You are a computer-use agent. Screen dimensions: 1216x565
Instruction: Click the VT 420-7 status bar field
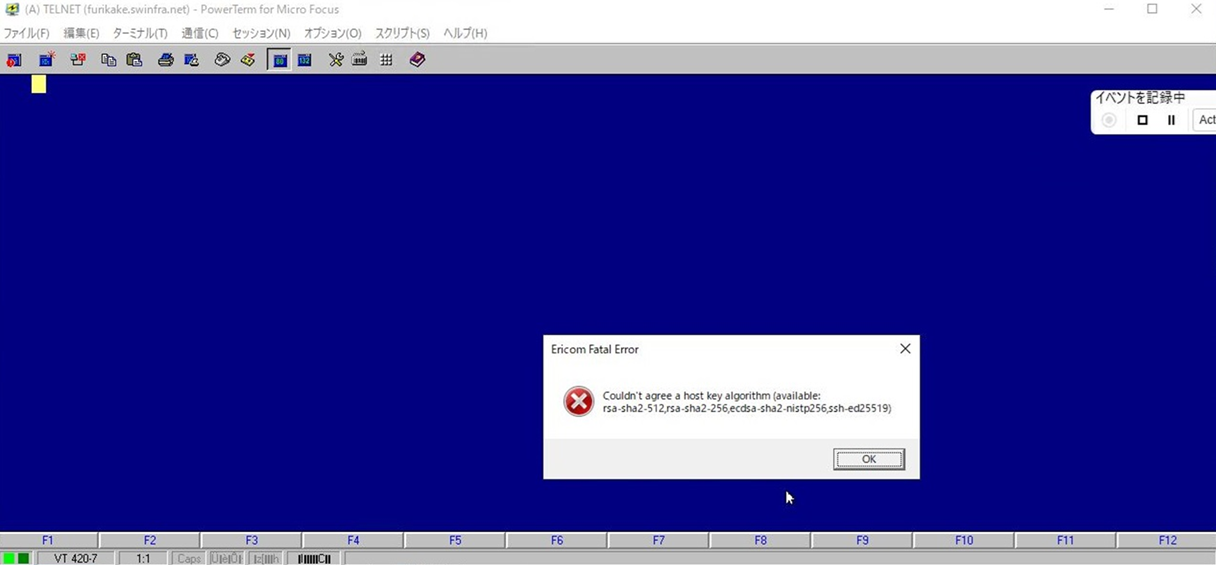pyautogui.click(x=76, y=558)
